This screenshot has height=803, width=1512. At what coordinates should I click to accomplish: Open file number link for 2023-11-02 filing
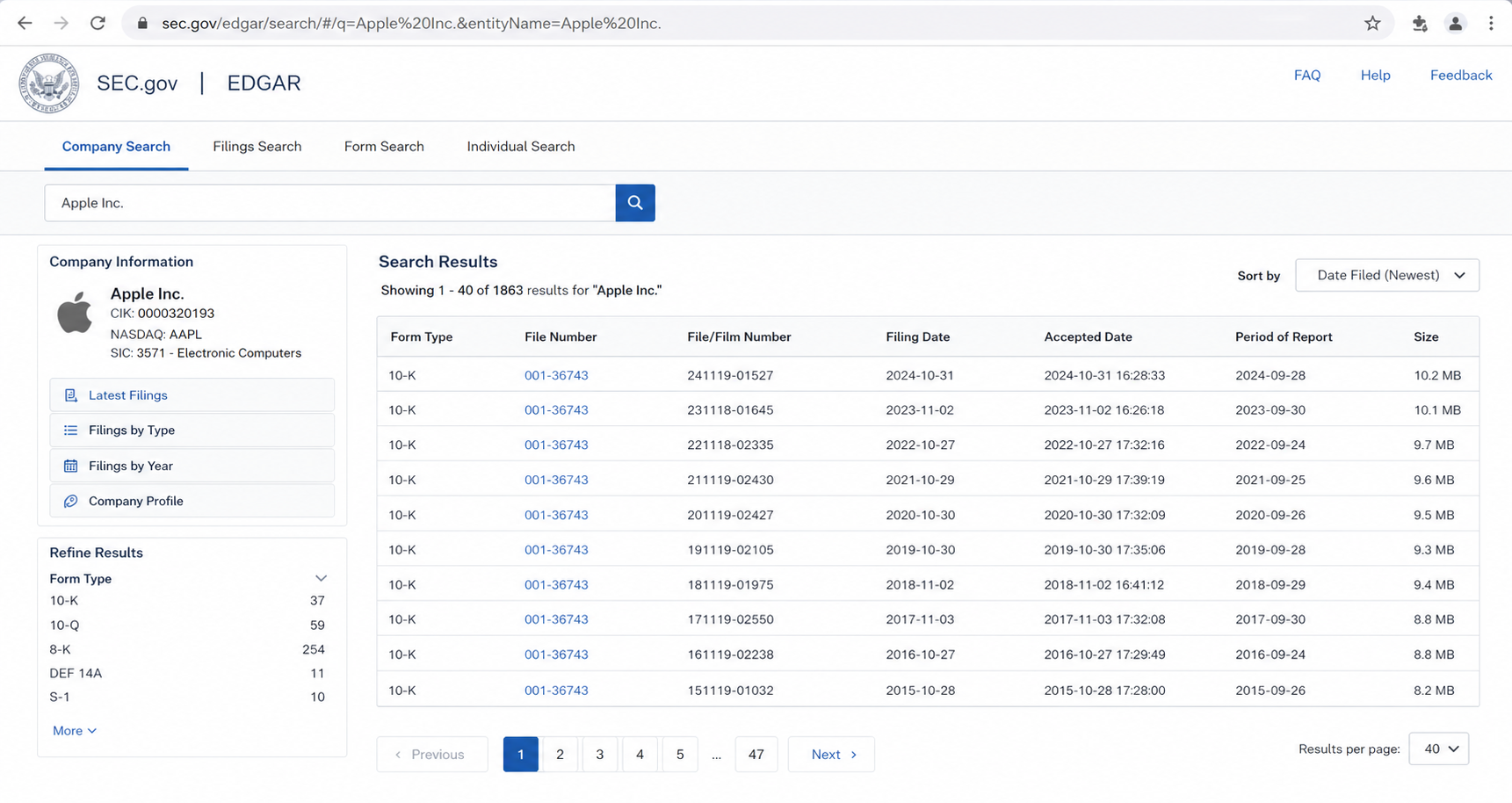pyautogui.click(x=556, y=410)
